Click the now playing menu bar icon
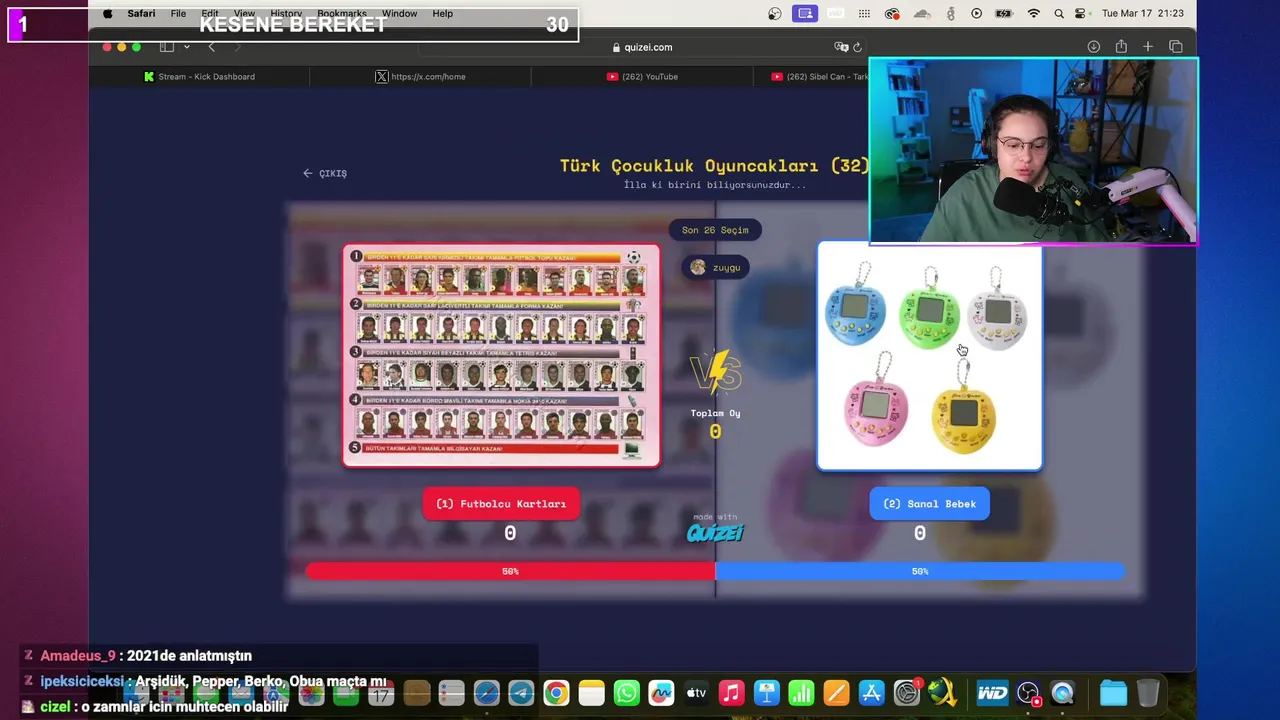The image size is (1280, 720). click(x=976, y=13)
